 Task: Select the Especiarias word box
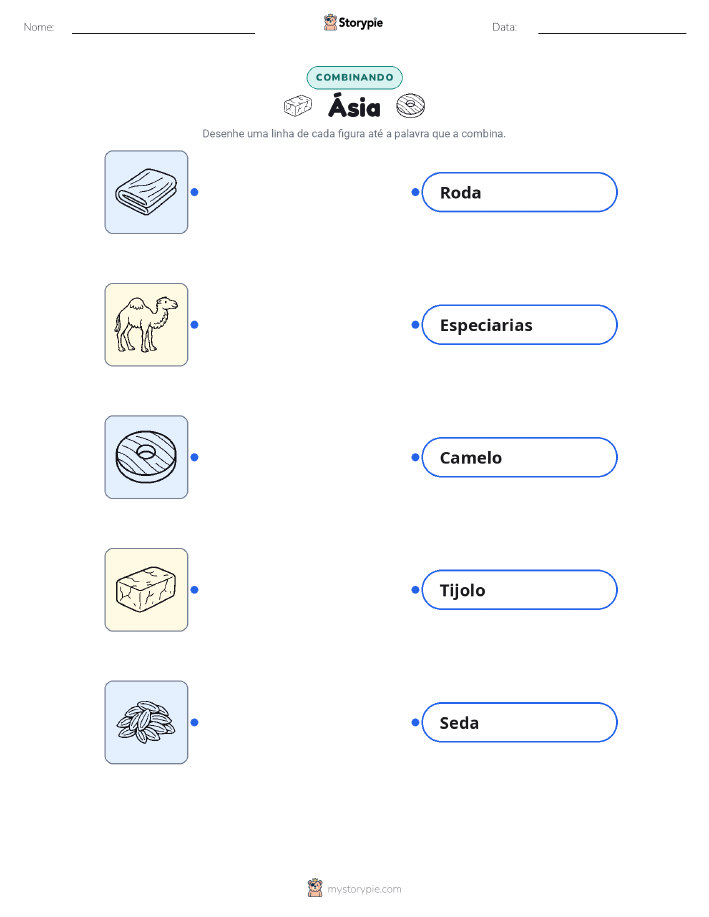(x=519, y=325)
